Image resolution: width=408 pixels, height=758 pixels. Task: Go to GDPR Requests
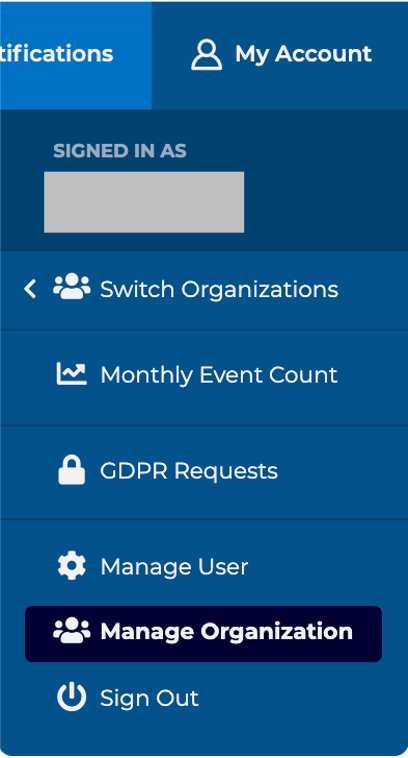[204, 472]
